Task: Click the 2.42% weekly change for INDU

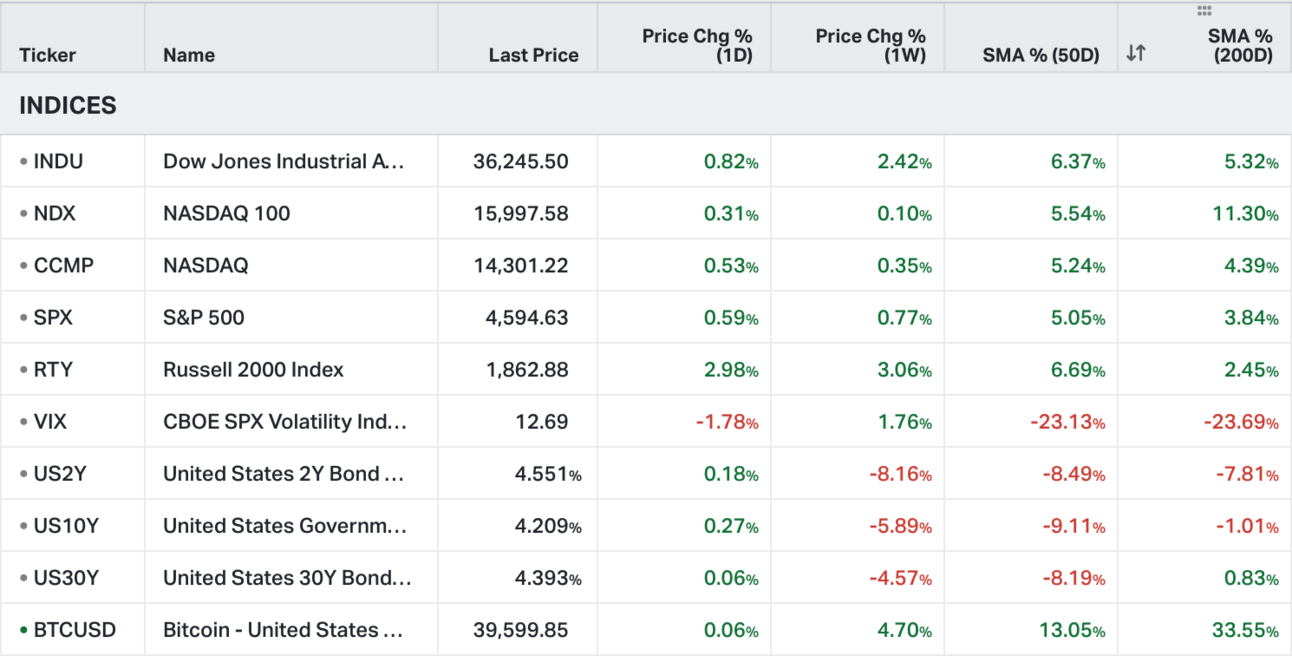Action: [x=904, y=161]
